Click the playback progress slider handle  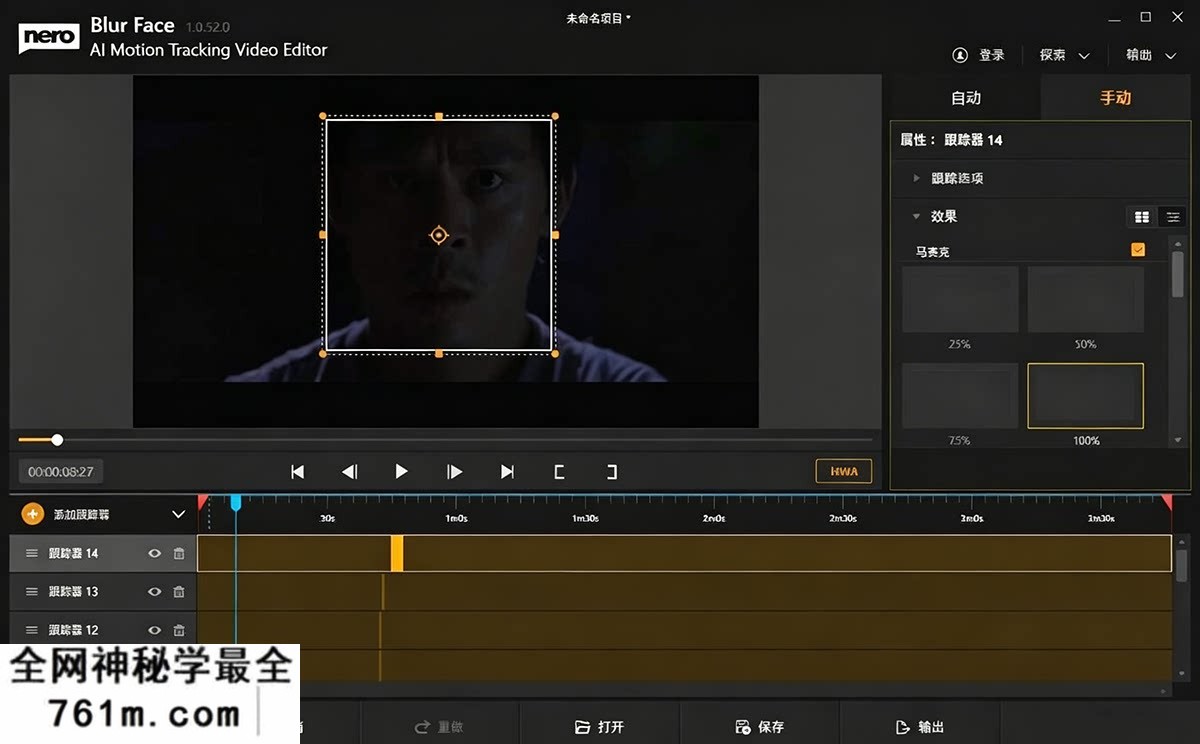click(57, 440)
